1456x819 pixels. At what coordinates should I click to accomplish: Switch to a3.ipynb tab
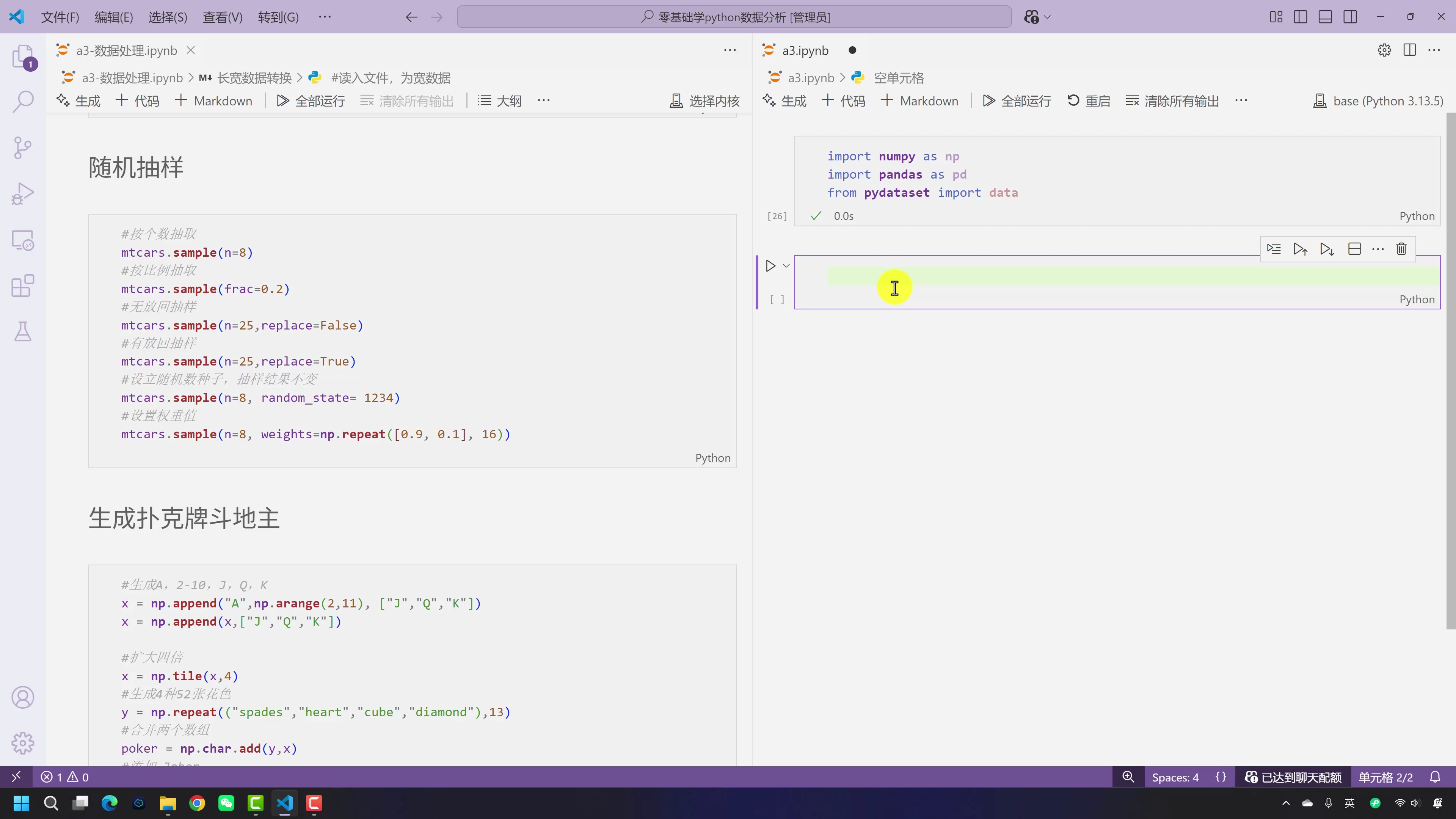coord(805,50)
